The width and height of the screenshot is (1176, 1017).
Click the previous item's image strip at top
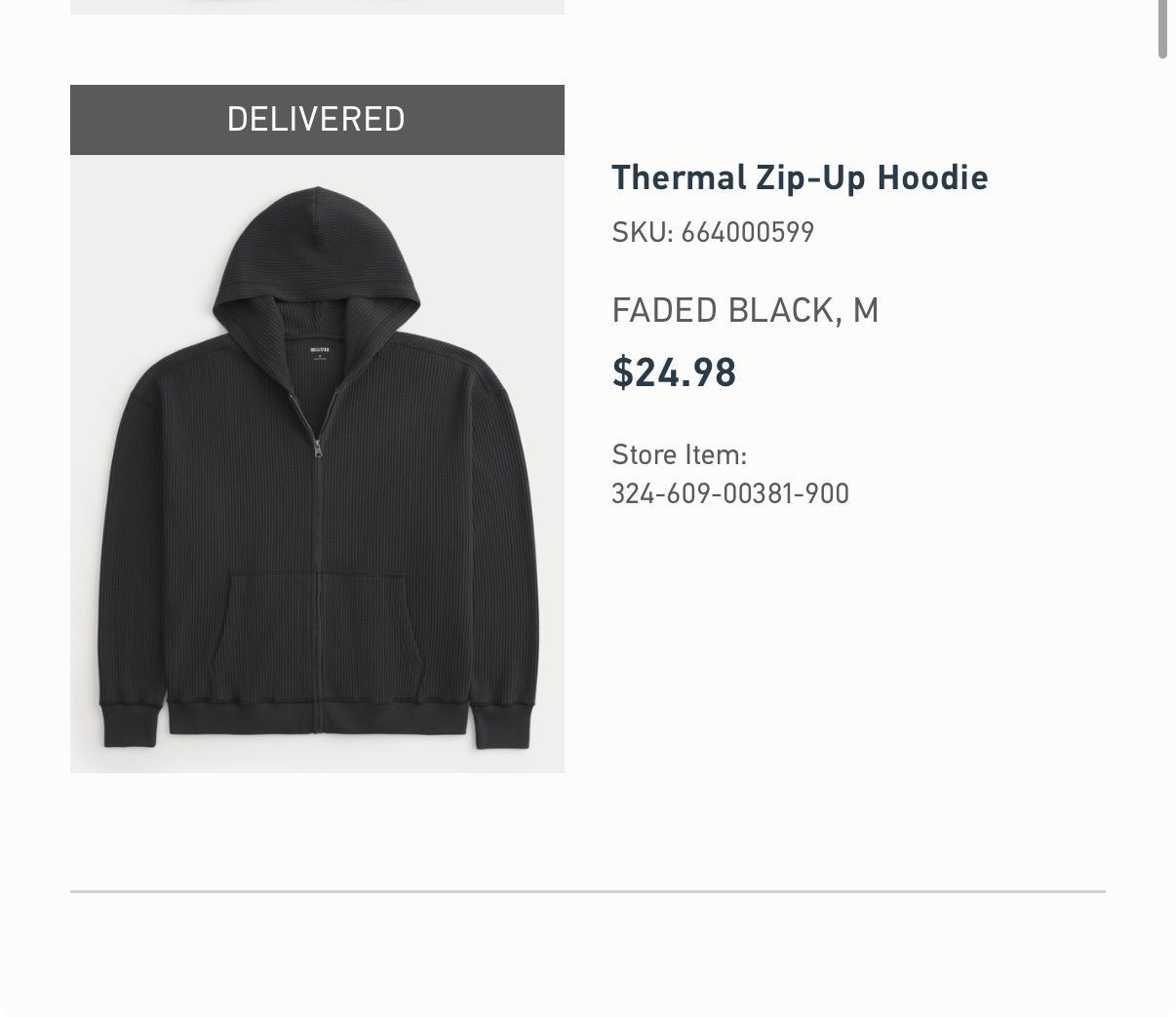tap(317, 7)
